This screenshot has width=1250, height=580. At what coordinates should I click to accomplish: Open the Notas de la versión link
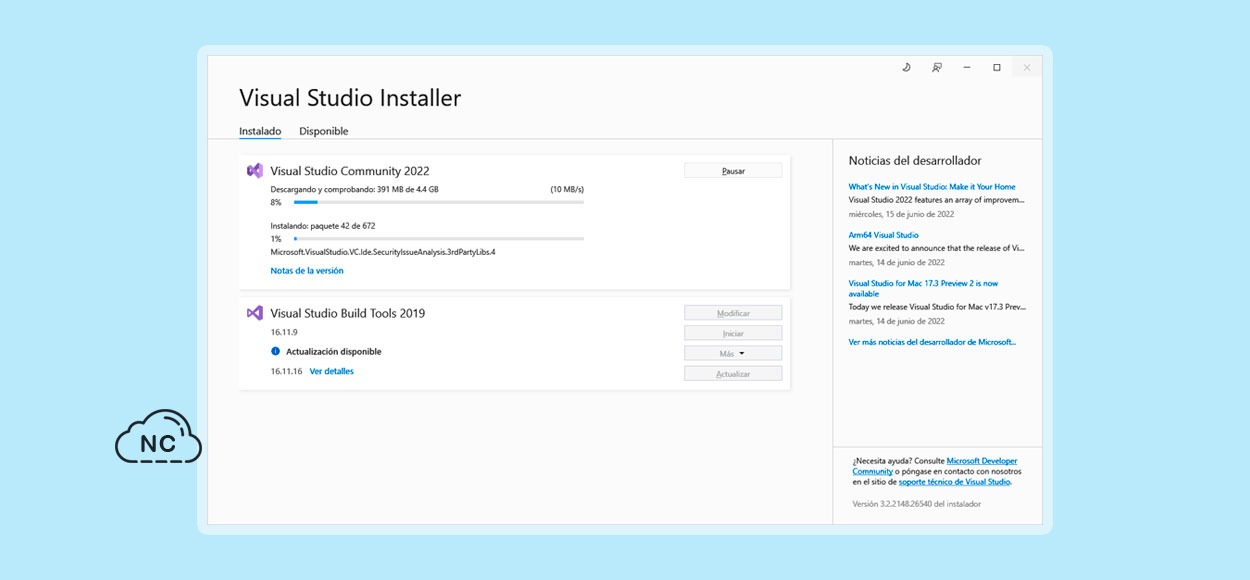[307, 271]
